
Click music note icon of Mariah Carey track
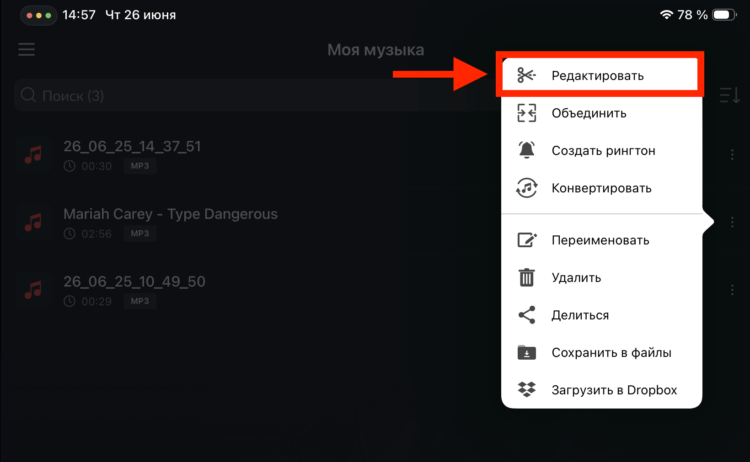click(33, 222)
